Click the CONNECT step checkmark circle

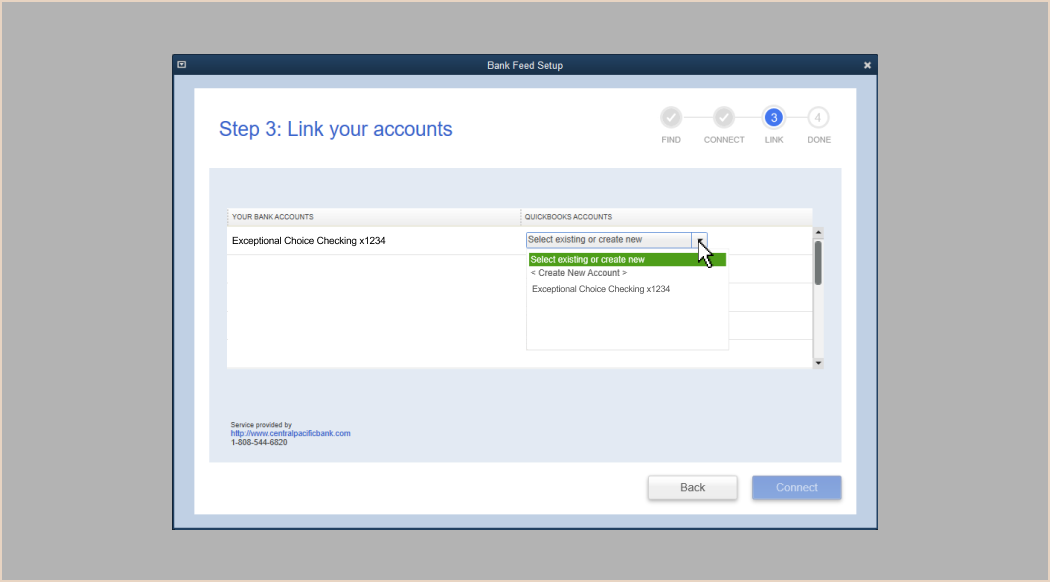[723, 118]
